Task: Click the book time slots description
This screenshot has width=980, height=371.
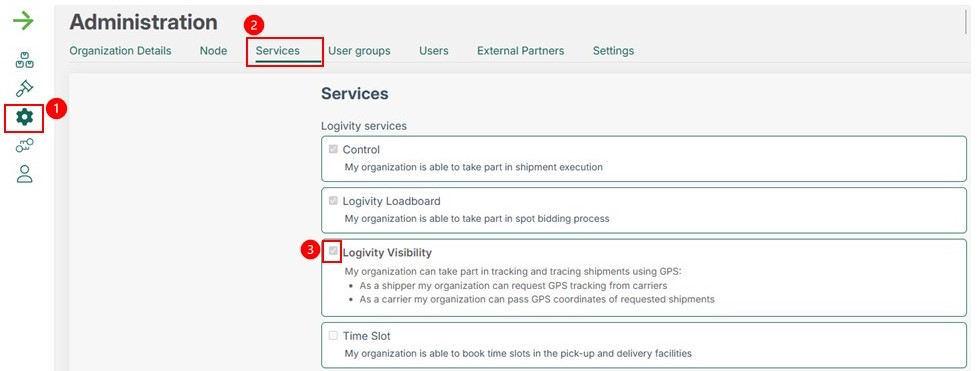Action: pos(518,354)
